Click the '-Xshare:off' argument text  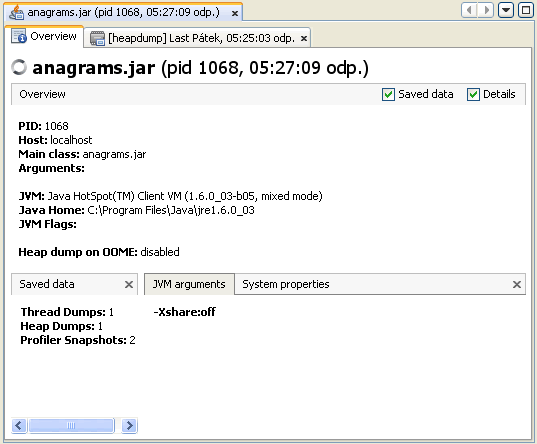185,312
